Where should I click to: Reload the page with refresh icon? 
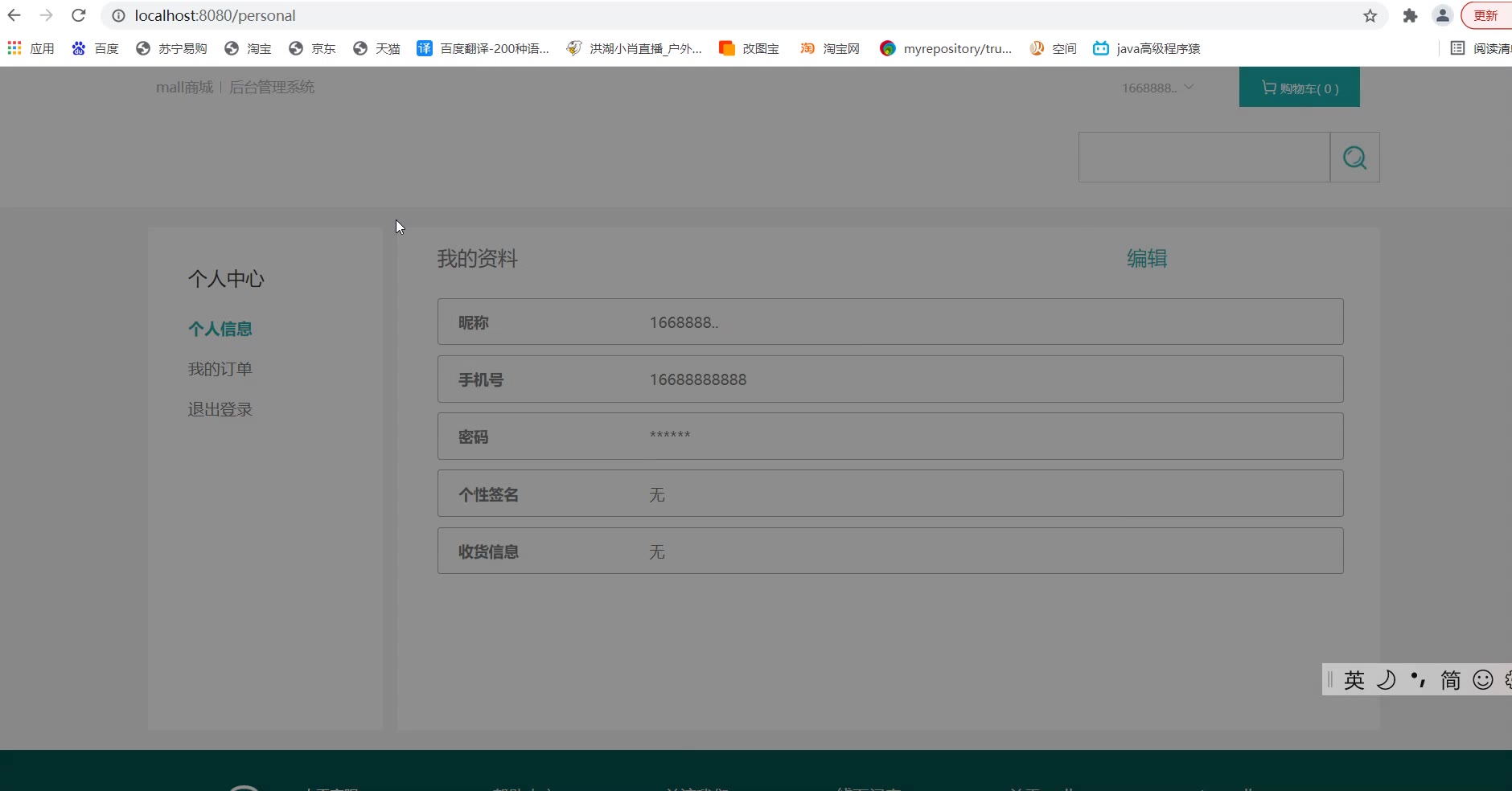[78, 15]
